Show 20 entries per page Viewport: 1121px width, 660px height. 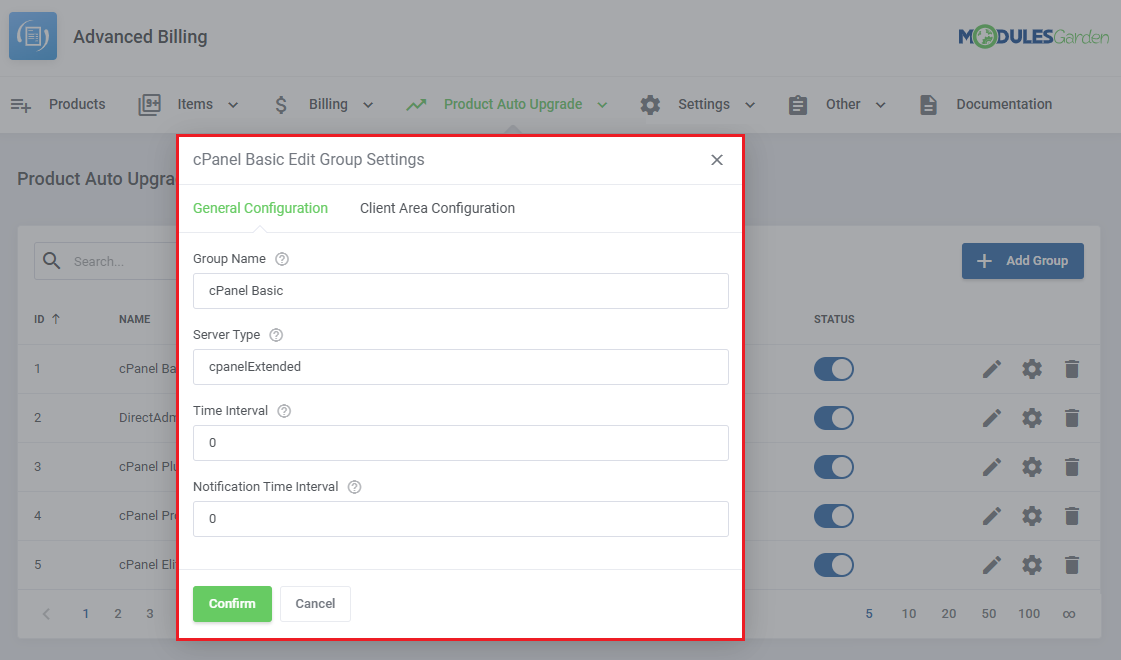[949, 614]
